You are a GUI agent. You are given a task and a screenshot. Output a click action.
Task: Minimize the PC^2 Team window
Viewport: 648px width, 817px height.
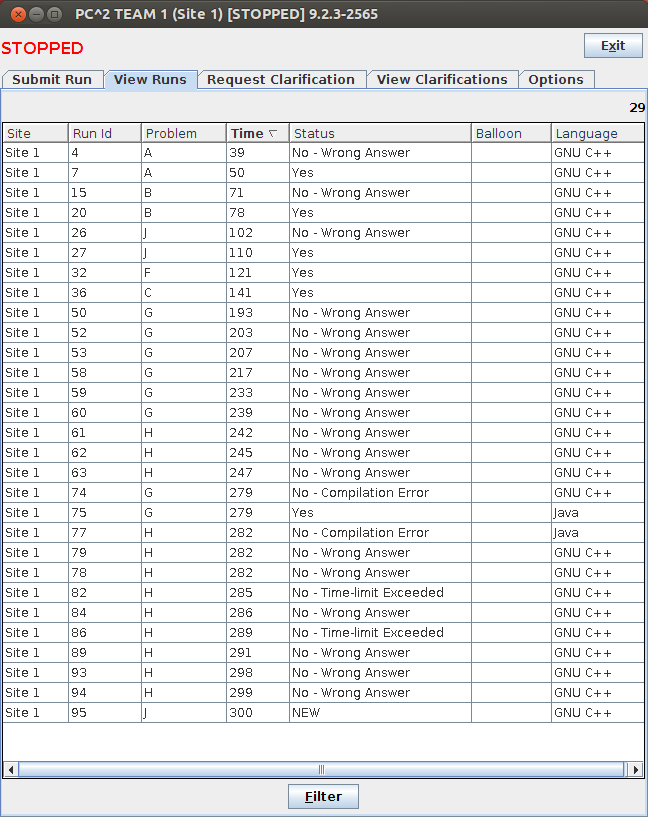point(34,14)
